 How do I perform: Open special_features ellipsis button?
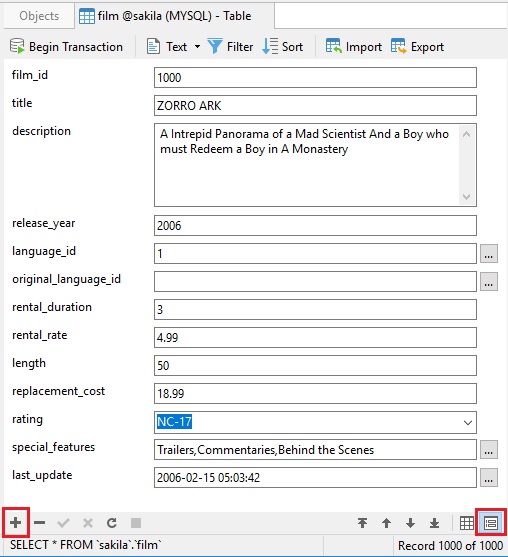click(x=489, y=450)
